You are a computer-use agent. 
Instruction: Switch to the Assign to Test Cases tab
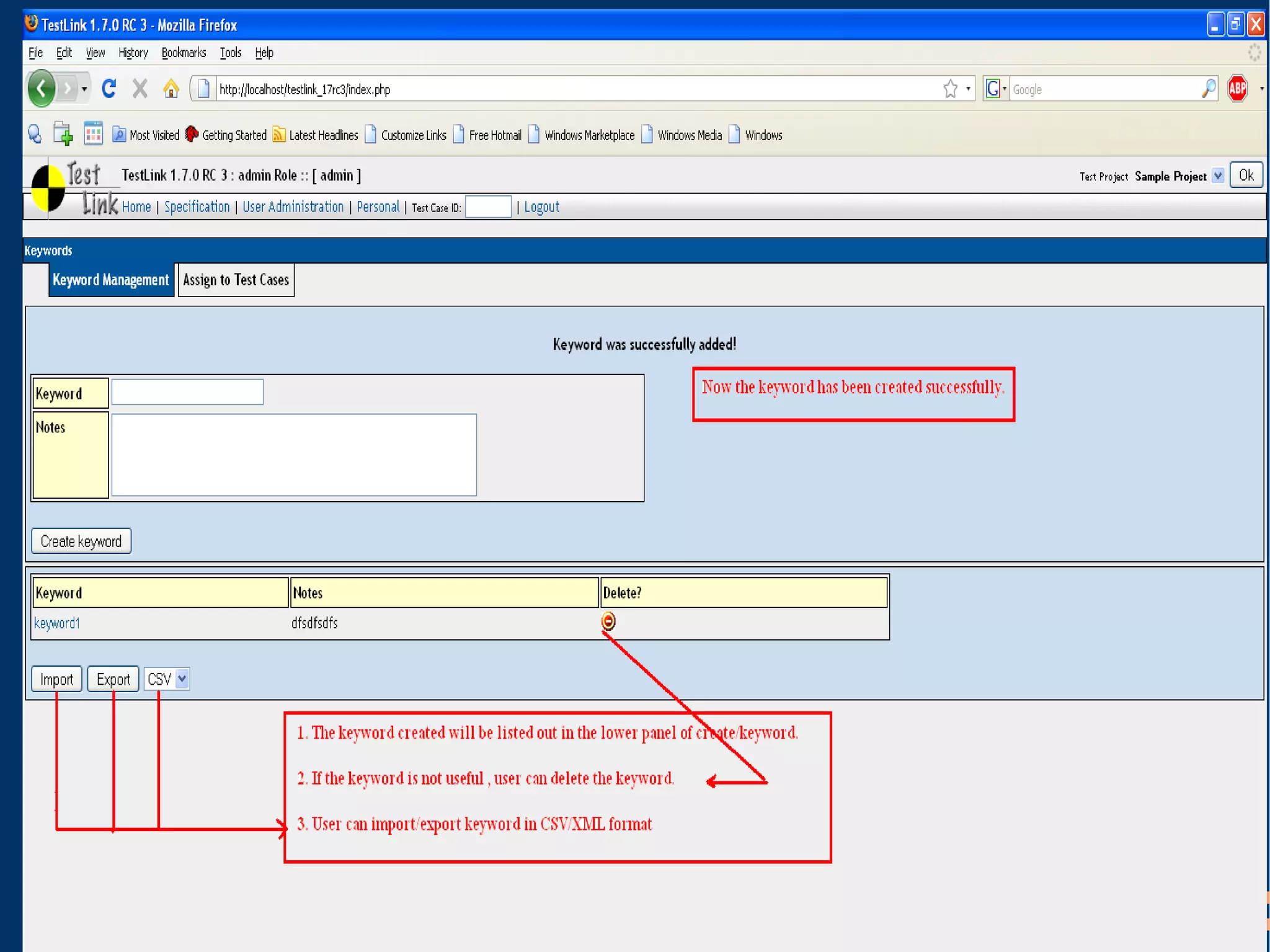click(x=236, y=280)
